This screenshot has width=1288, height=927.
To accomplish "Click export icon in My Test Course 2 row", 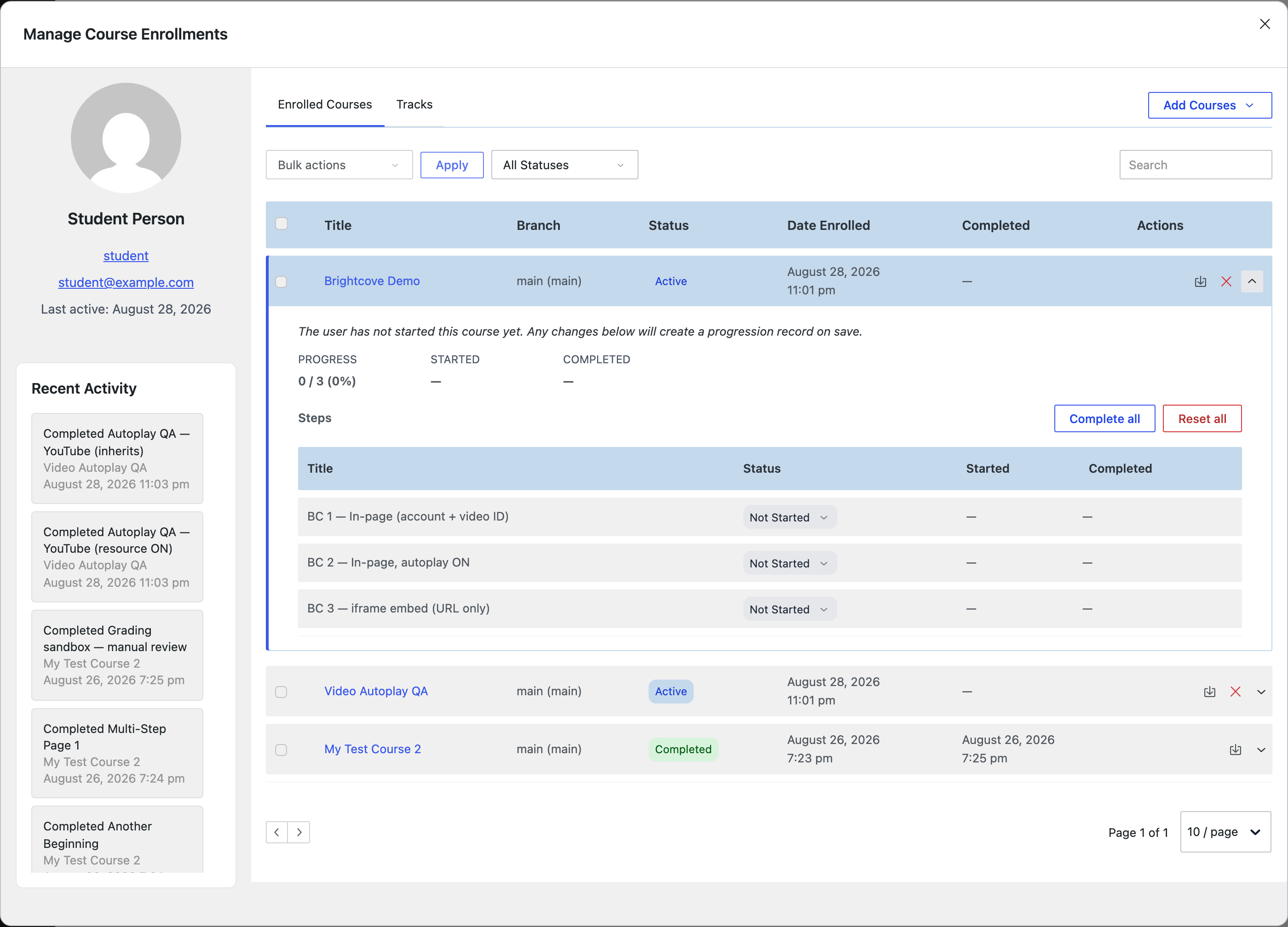I will coord(1235,750).
